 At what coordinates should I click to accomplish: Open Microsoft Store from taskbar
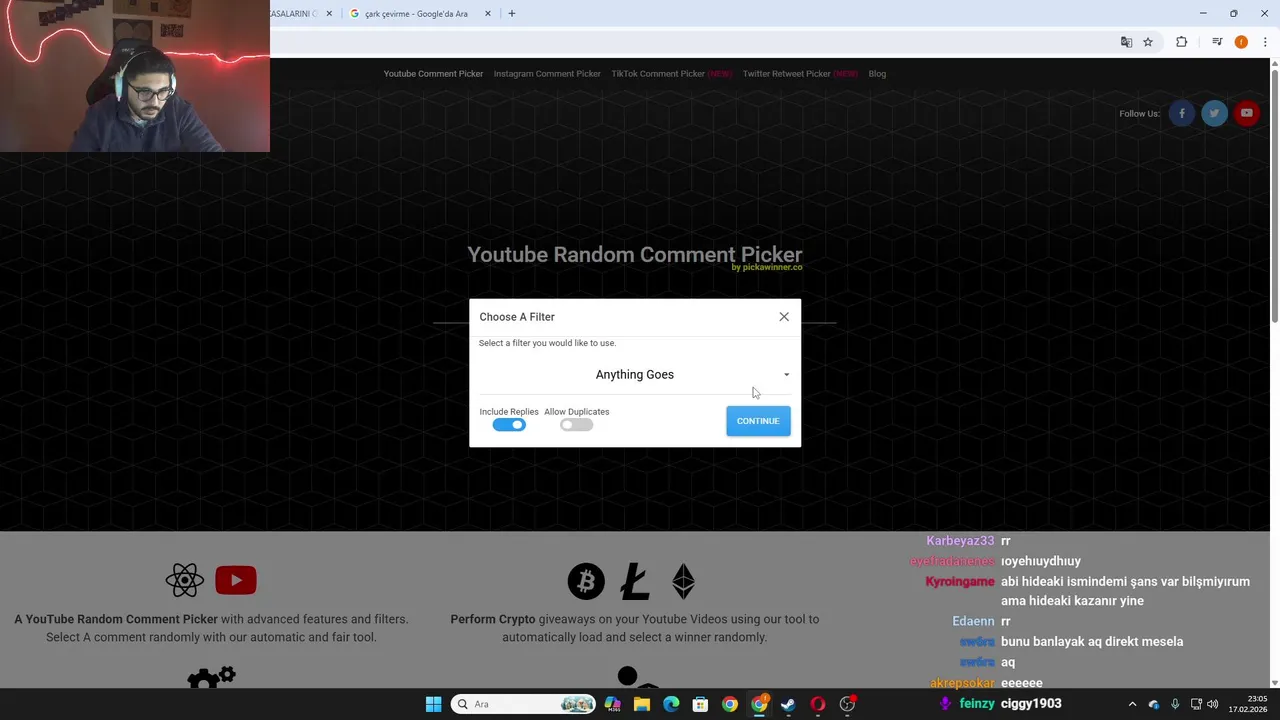coord(700,704)
